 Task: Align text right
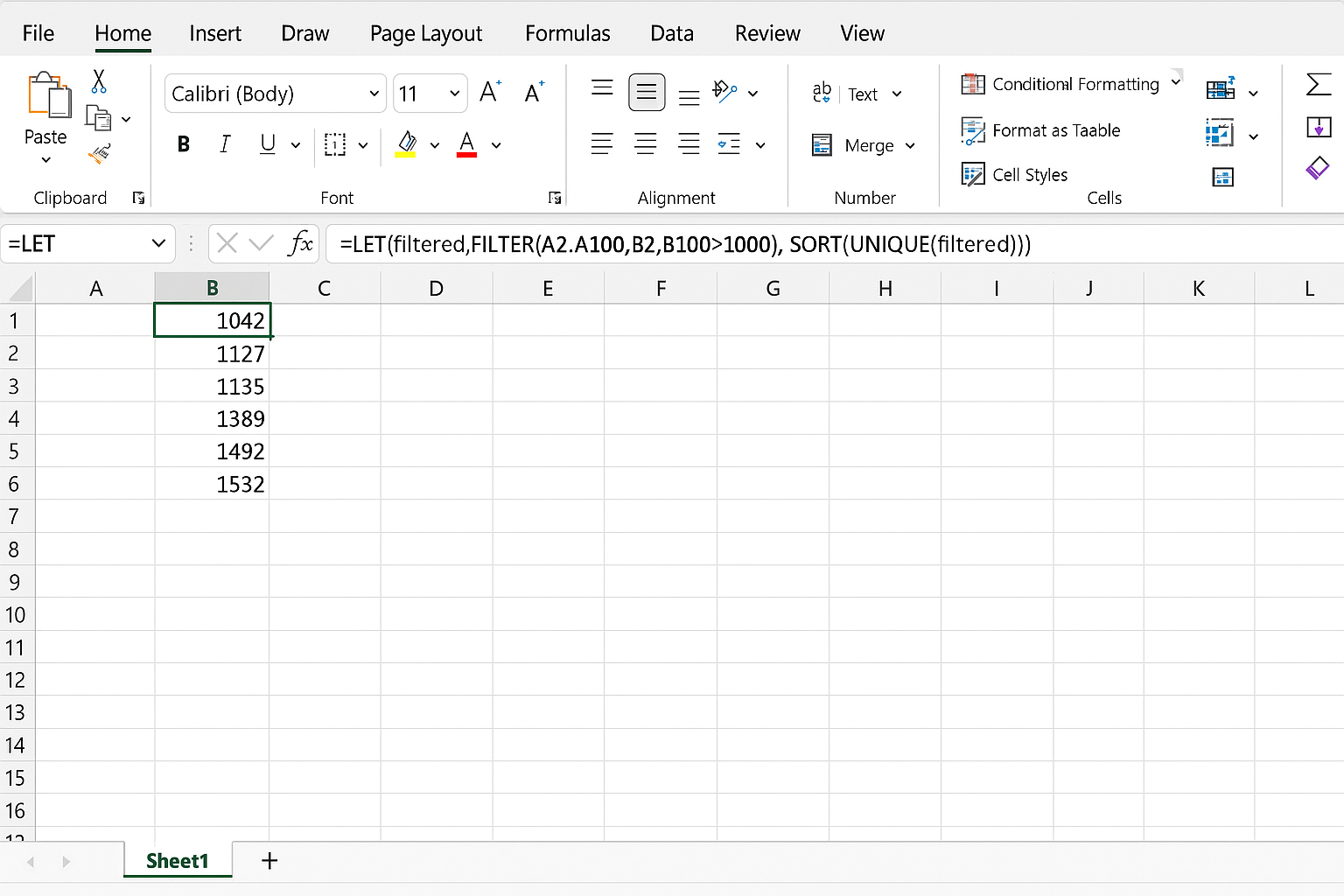point(689,144)
